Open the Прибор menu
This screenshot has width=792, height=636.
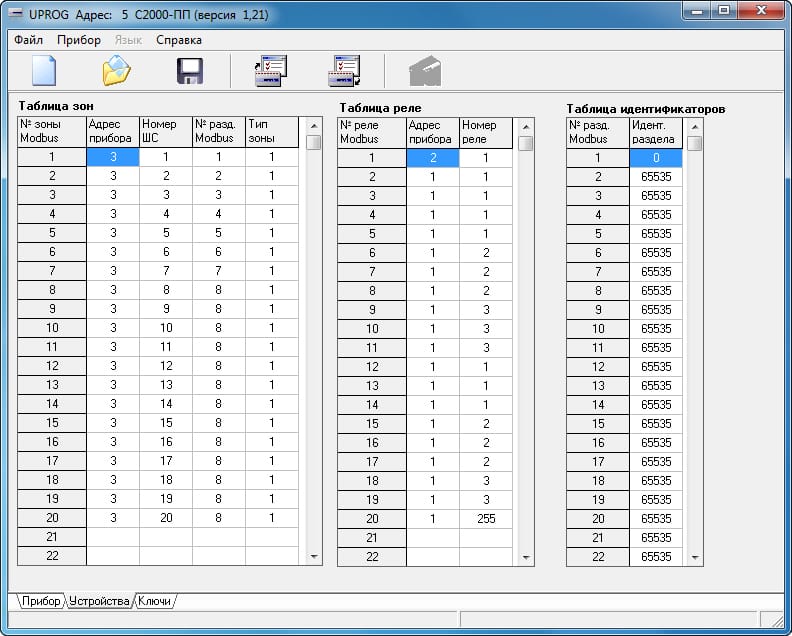click(79, 40)
